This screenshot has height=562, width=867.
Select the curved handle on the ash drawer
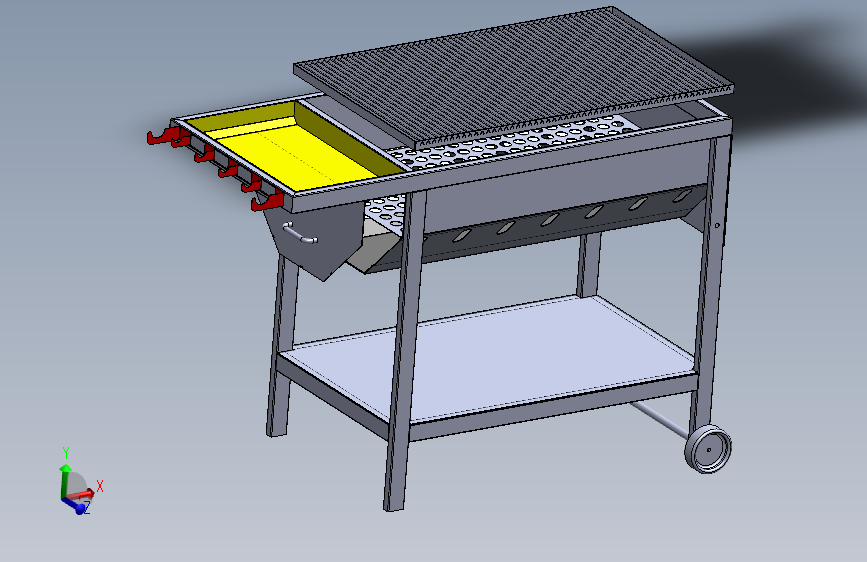300,233
